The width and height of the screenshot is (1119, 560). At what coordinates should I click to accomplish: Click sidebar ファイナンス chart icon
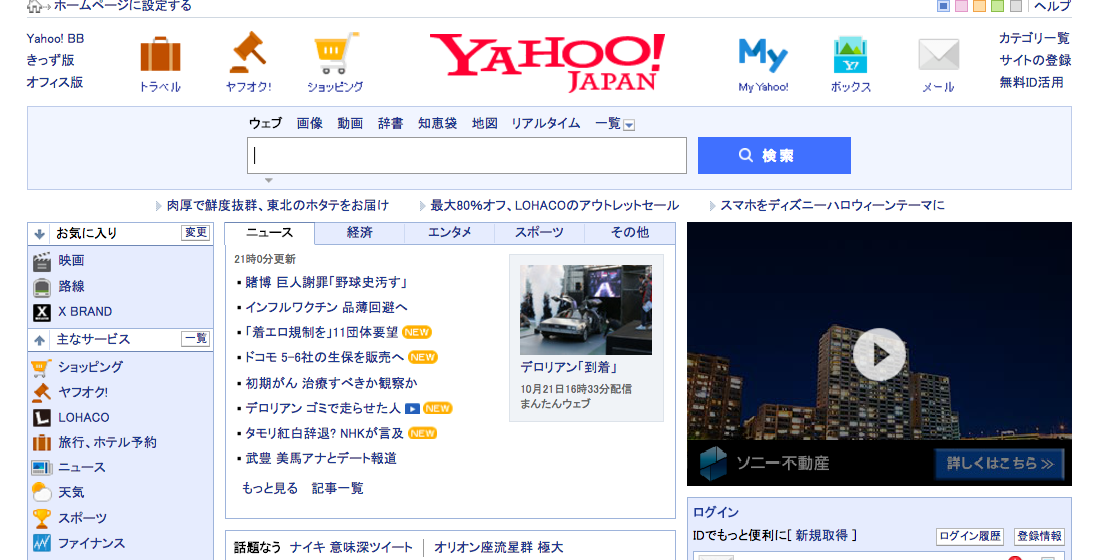pos(42,544)
